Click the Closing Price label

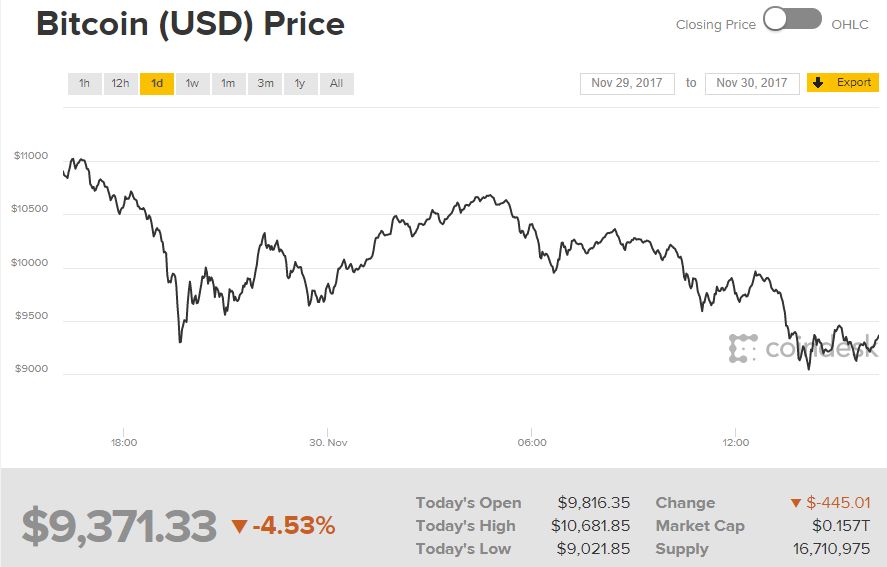coord(715,24)
